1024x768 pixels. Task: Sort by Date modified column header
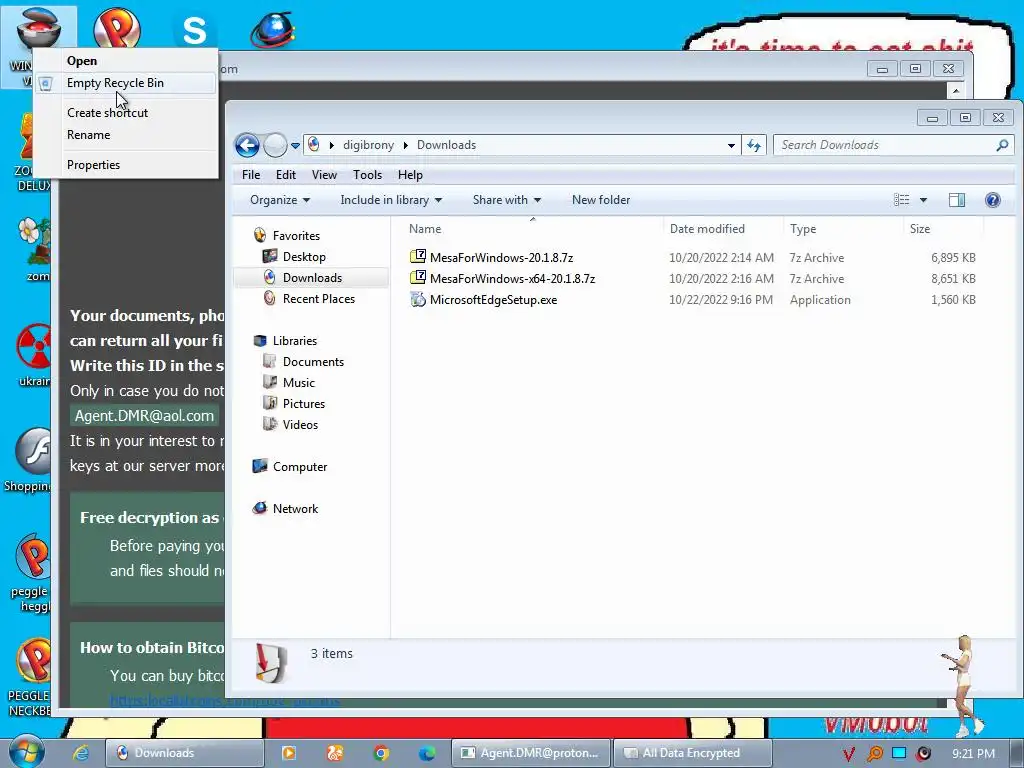[722, 229]
